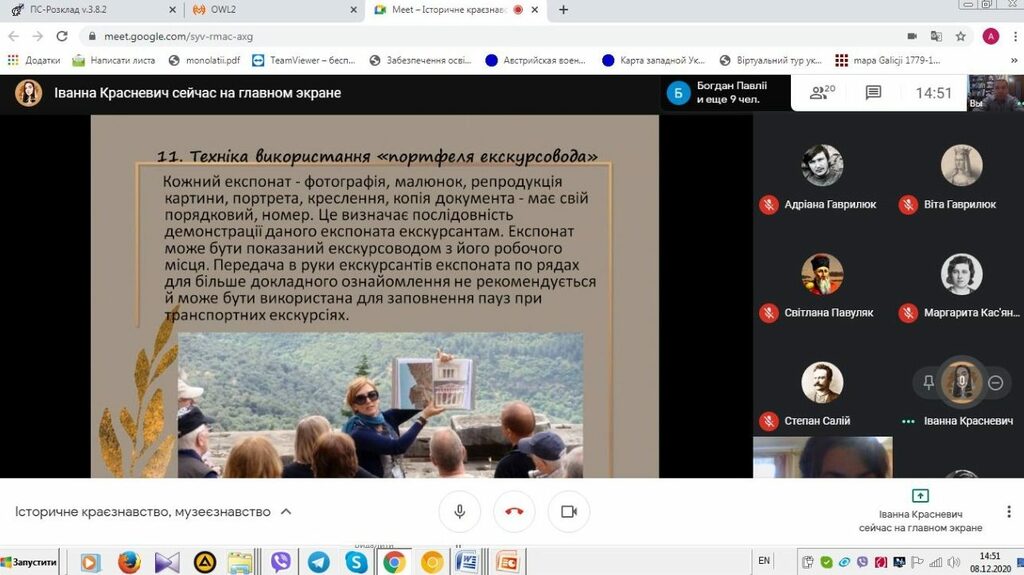
Task: Open the meeting chat panel
Action: (x=873, y=93)
